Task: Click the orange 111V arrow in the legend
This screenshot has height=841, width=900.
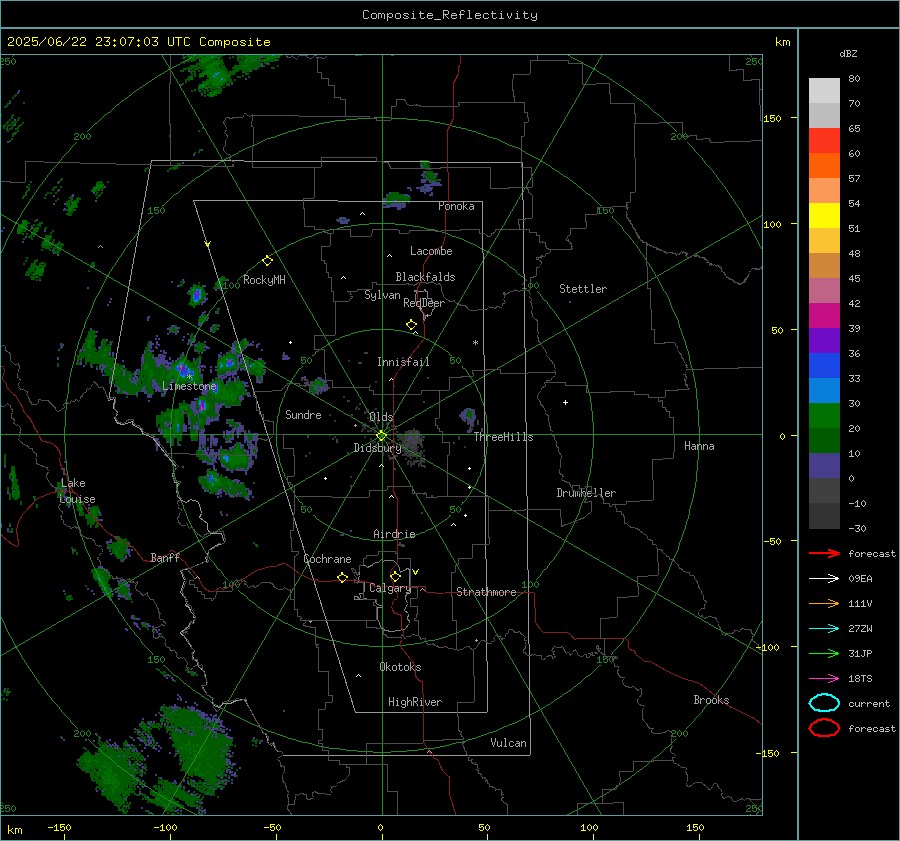Action: tap(824, 603)
